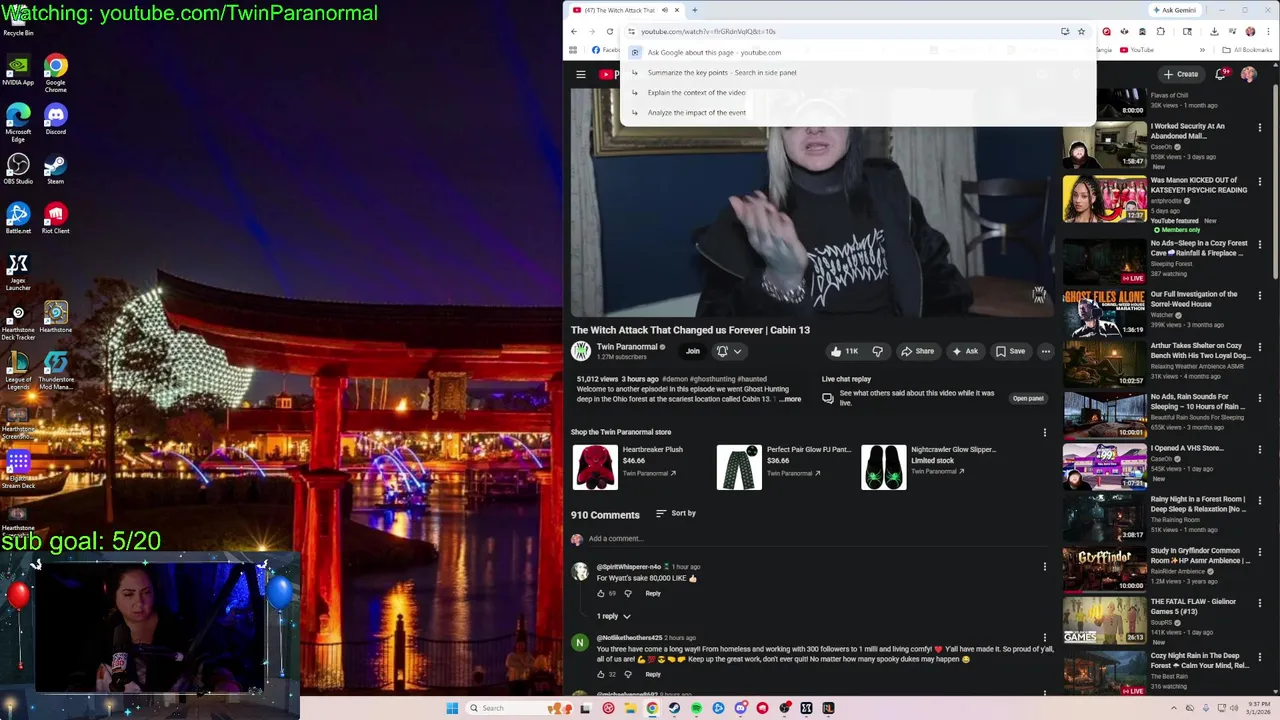Select 'Ask Google about this page' suggestion
The width and height of the screenshot is (1280, 720).
click(857, 52)
